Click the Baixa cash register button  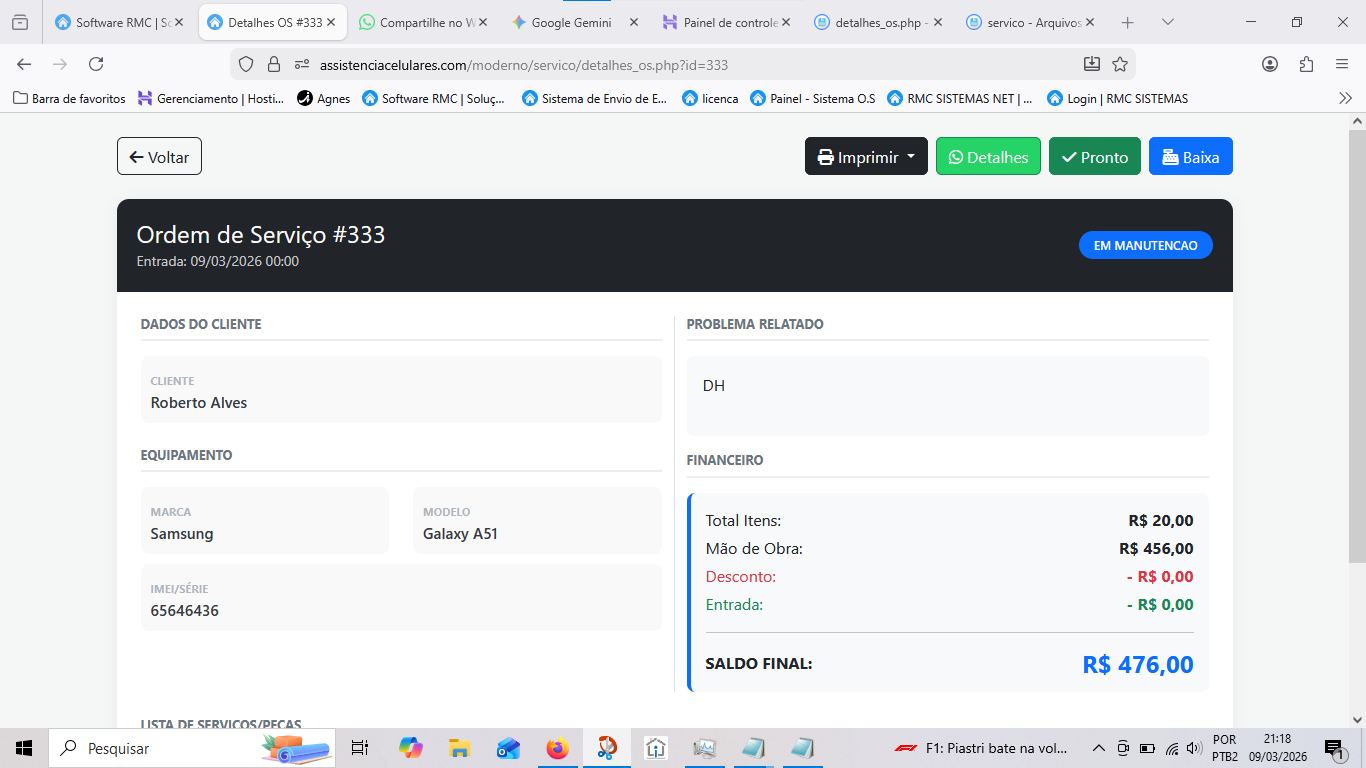click(1190, 157)
